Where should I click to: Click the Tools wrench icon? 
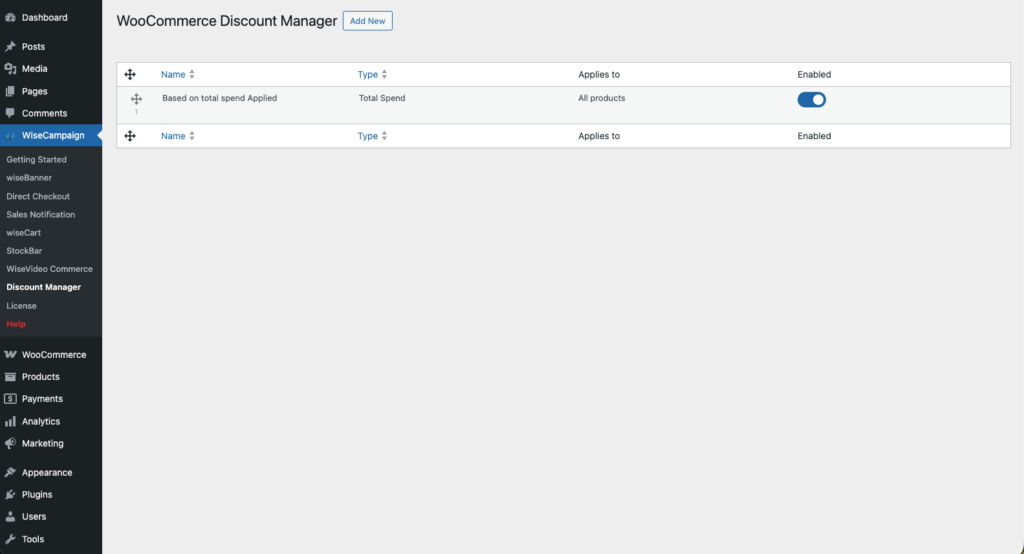point(10,539)
